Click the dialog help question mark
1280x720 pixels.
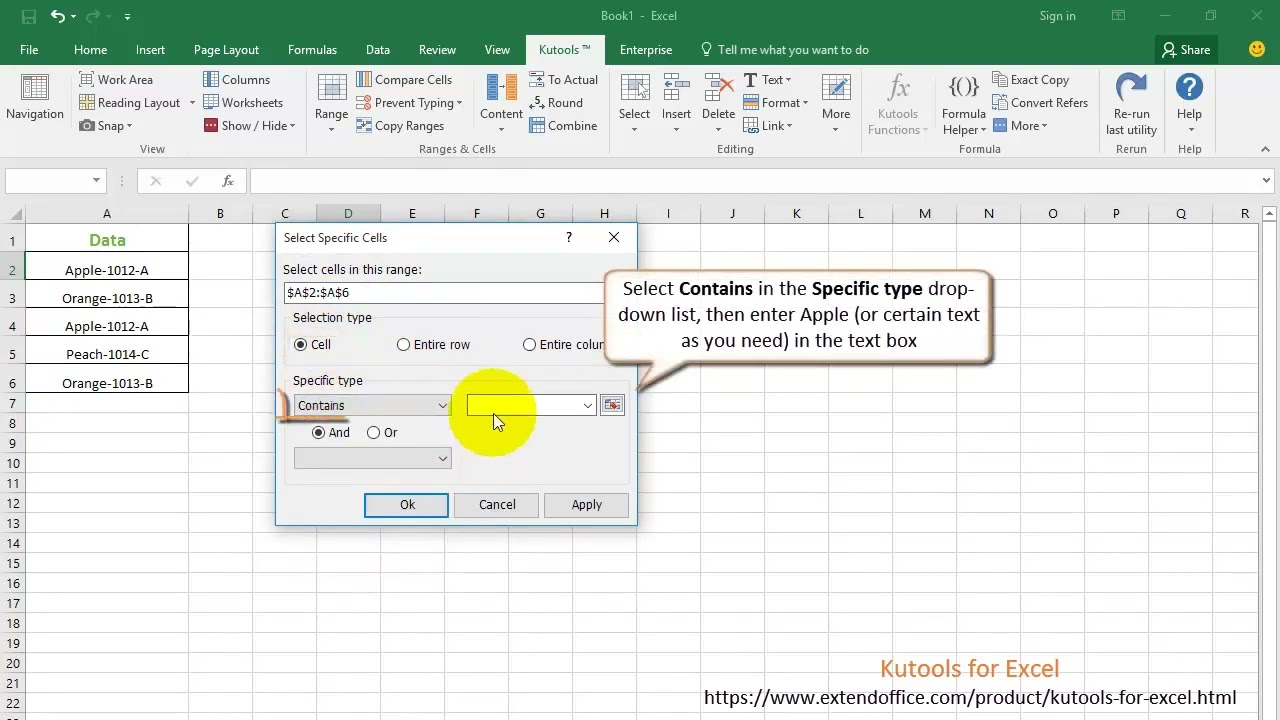(569, 238)
